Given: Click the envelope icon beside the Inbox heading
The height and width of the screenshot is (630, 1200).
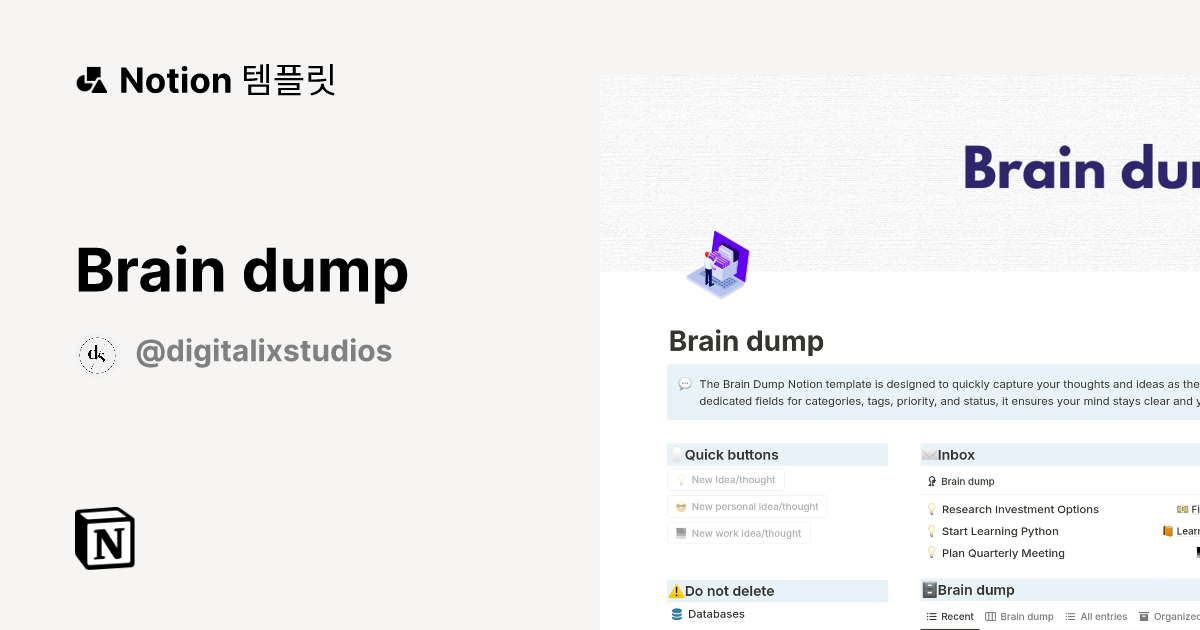Looking at the screenshot, I should pyautogui.click(x=929, y=455).
